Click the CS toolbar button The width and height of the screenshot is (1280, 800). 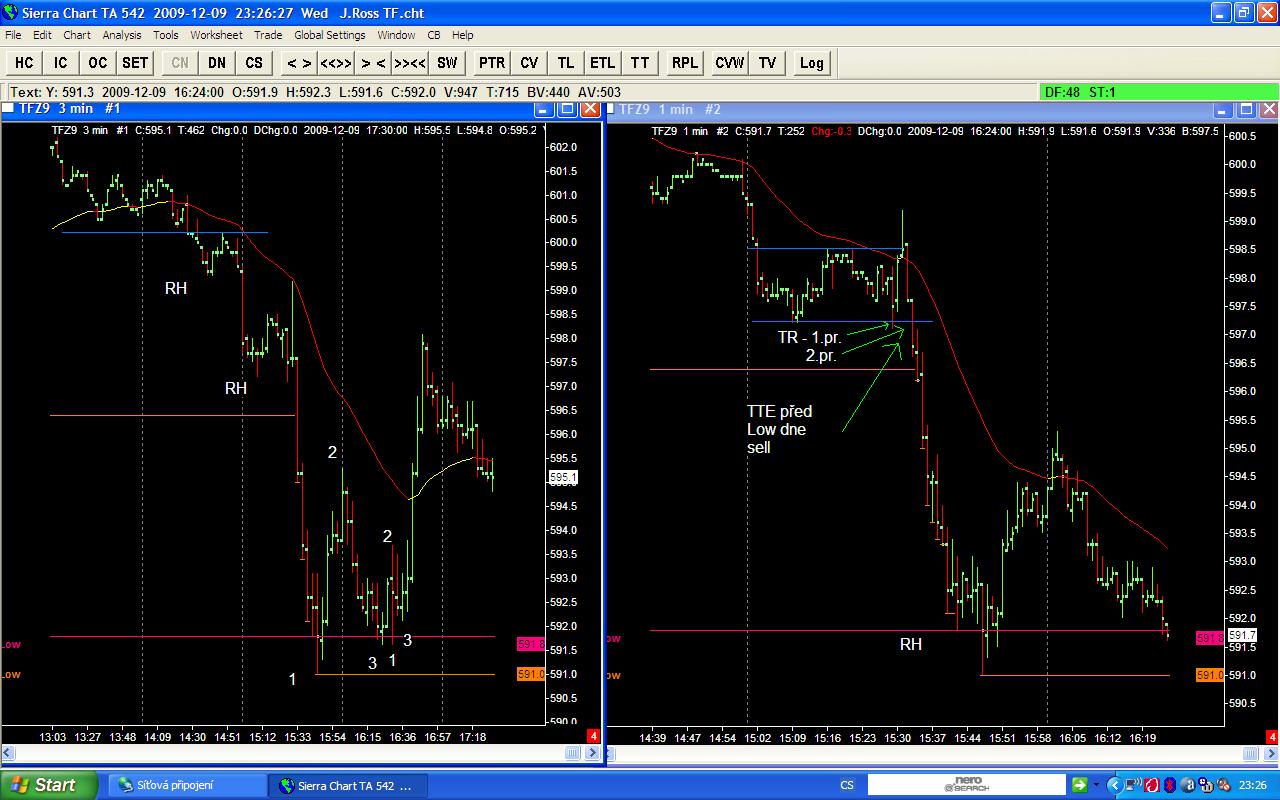pos(254,63)
